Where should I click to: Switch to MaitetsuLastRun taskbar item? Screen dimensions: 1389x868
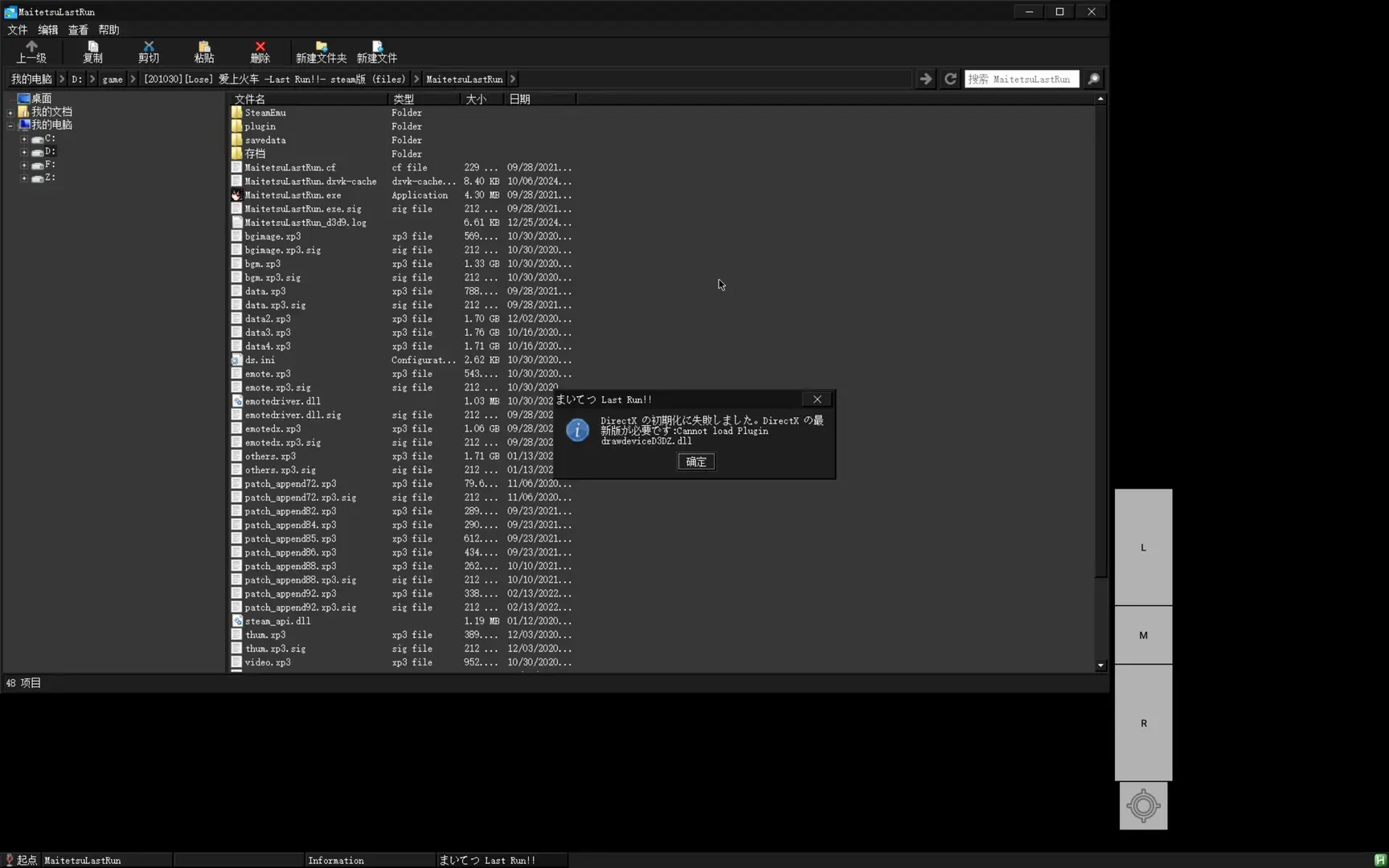(107, 860)
